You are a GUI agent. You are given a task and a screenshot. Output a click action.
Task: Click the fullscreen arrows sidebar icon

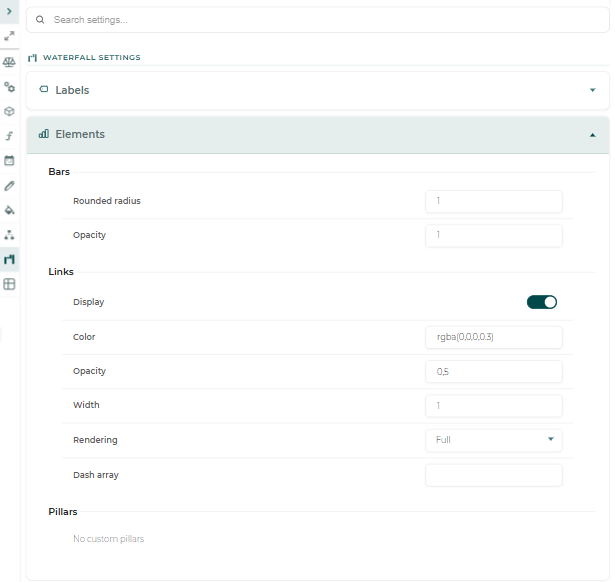click(9, 36)
